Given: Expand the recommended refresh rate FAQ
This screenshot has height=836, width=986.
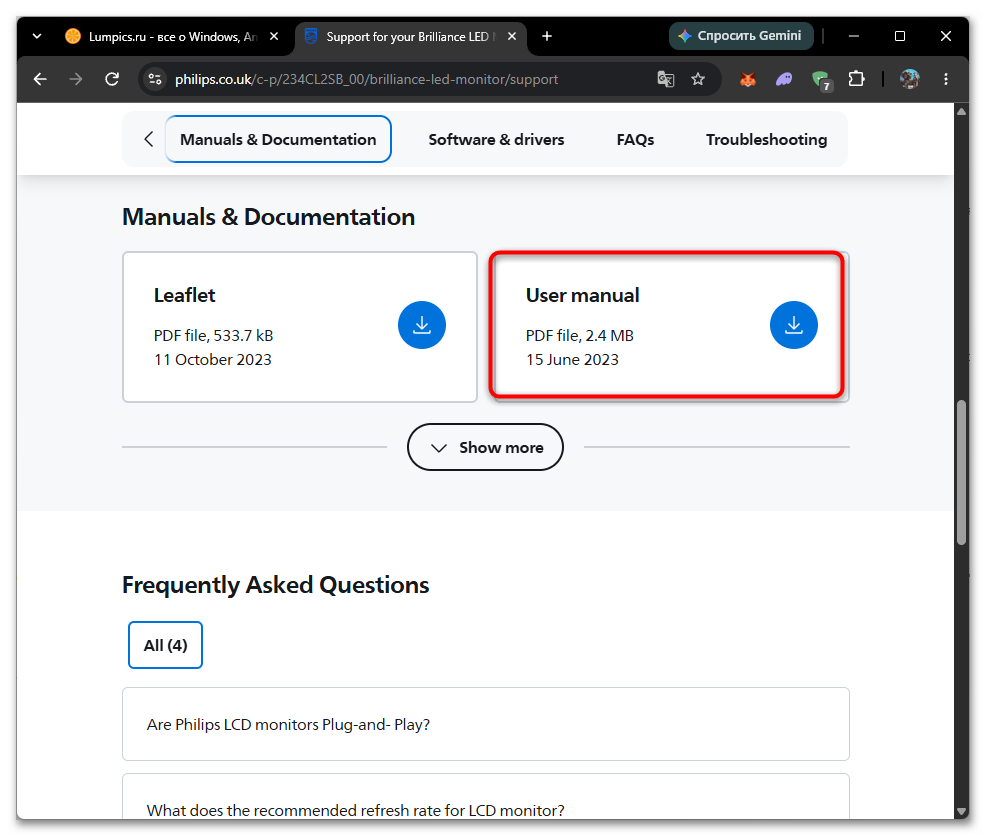Looking at the screenshot, I should (x=485, y=797).
